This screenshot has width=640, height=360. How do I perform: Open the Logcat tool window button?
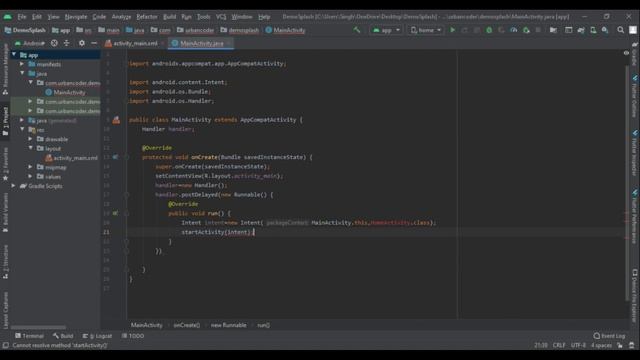pyautogui.click(x=97, y=336)
